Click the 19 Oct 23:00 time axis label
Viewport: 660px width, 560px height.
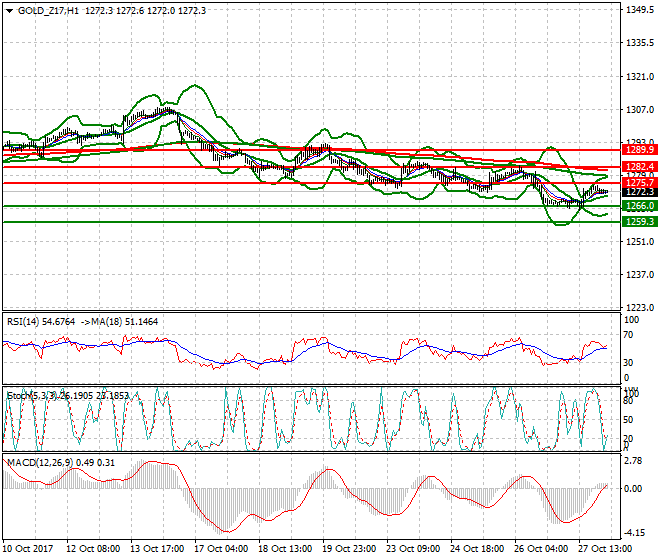point(349,549)
